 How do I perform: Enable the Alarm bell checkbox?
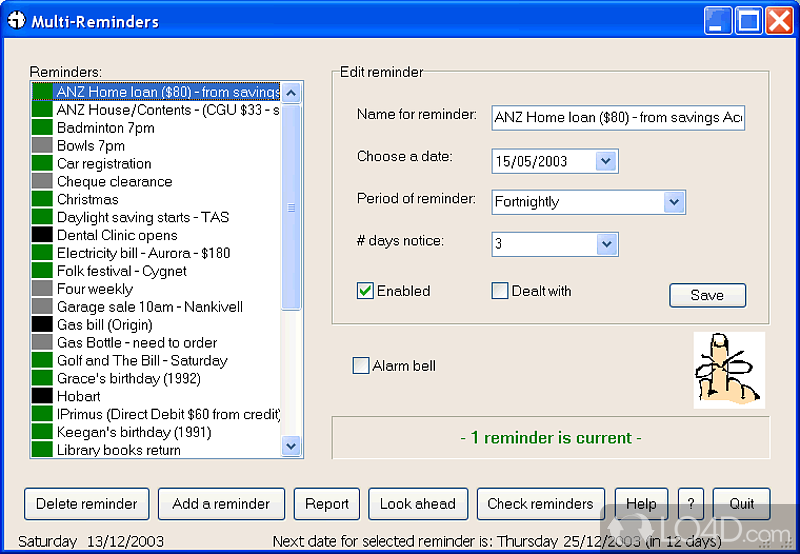tap(361, 365)
